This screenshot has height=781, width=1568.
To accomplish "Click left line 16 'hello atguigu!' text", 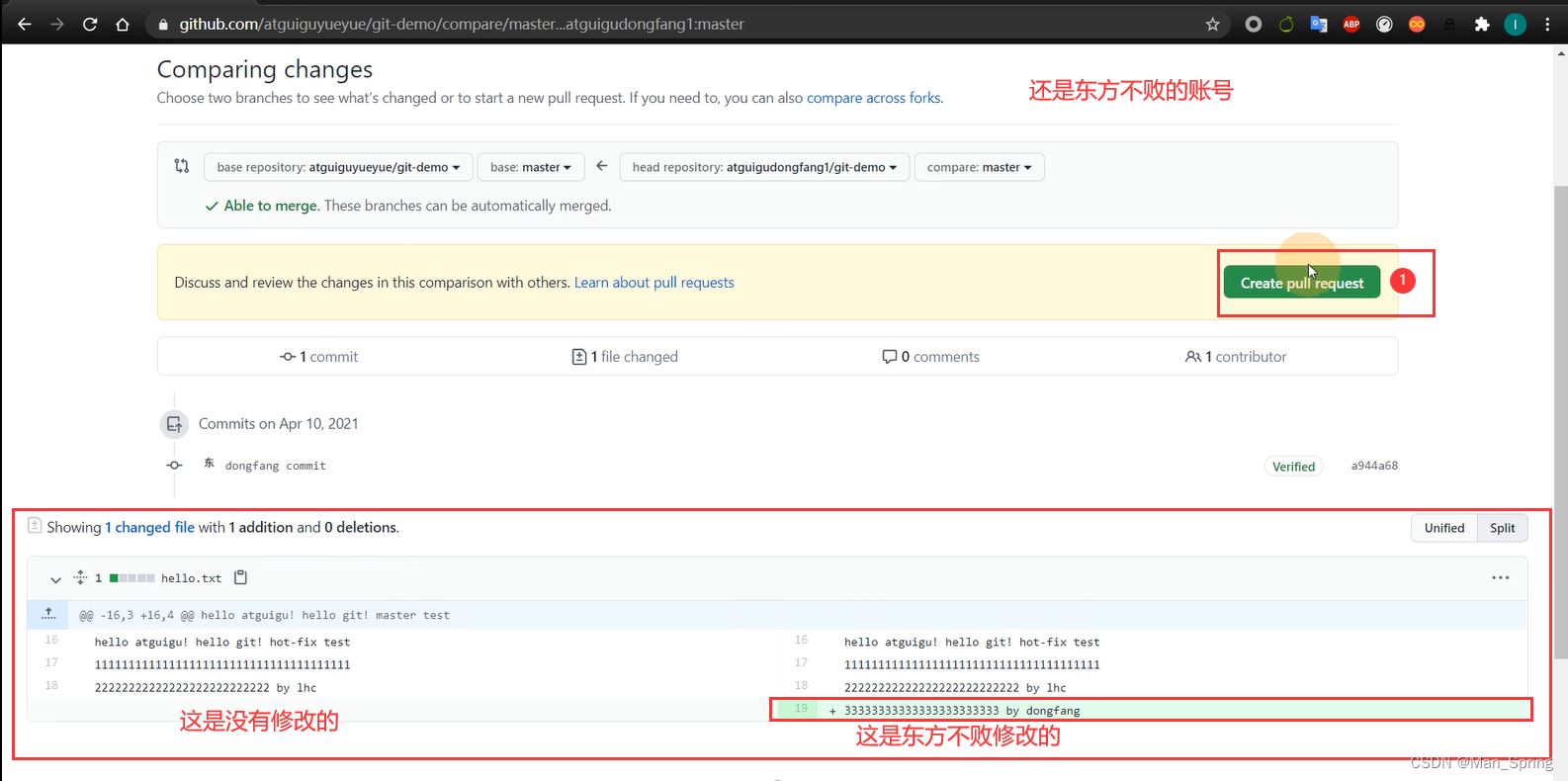I will [222, 643].
